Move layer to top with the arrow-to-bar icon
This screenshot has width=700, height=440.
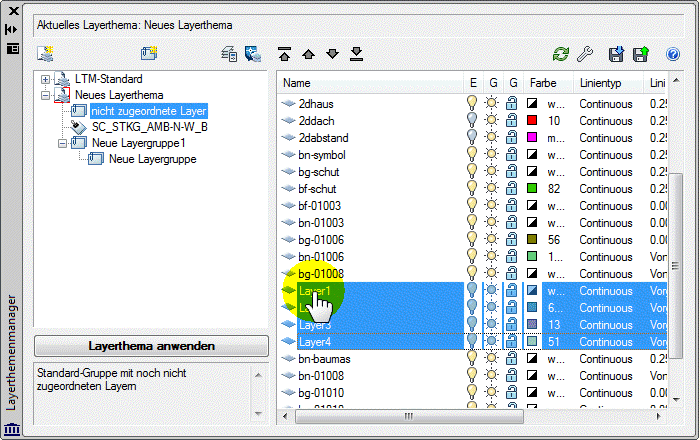click(x=284, y=54)
